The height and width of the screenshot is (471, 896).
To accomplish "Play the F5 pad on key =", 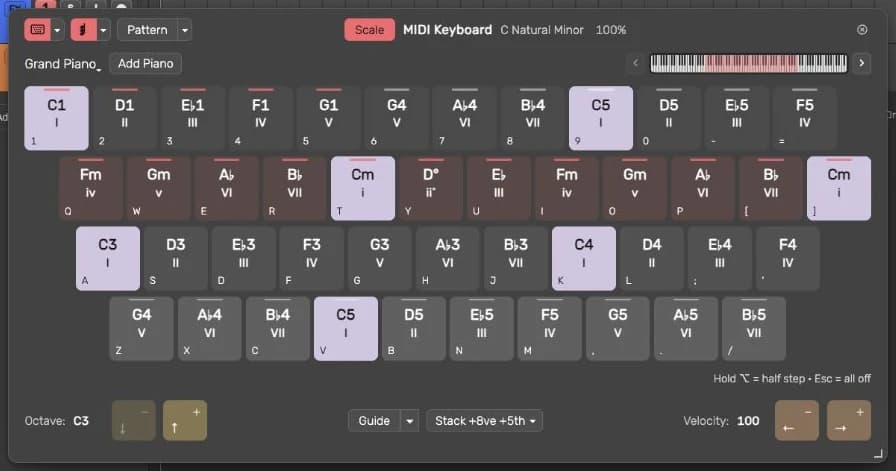I will click(x=805, y=118).
